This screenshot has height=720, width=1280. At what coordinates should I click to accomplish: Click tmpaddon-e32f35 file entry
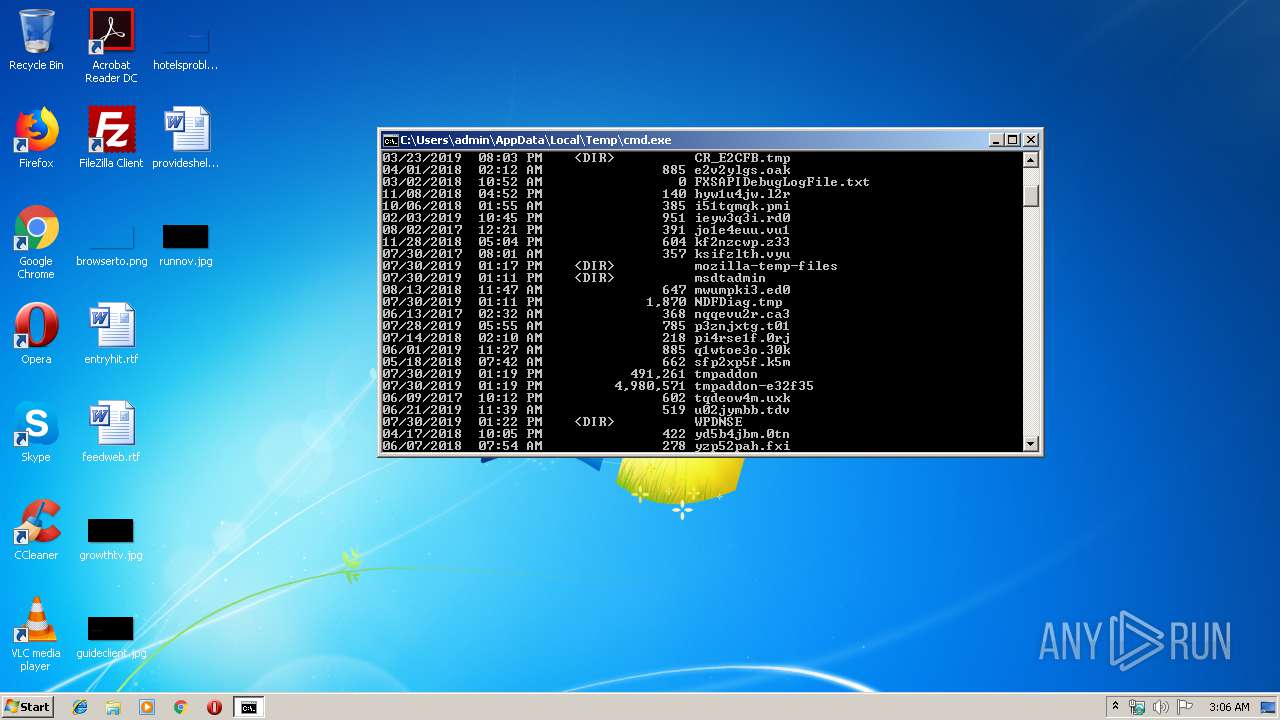click(x=754, y=386)
